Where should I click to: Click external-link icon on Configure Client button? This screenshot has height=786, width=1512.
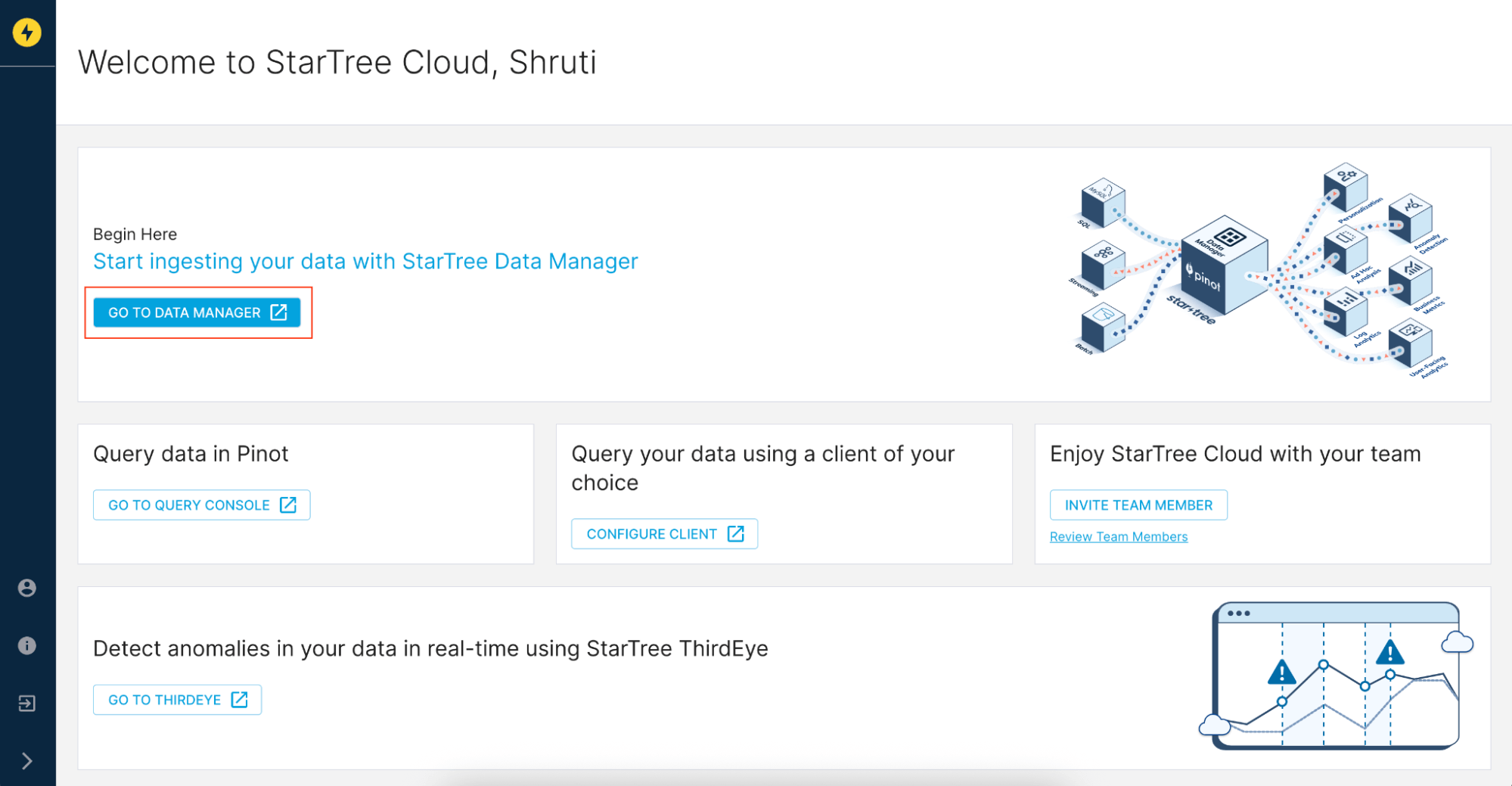(x=736, y=534)
